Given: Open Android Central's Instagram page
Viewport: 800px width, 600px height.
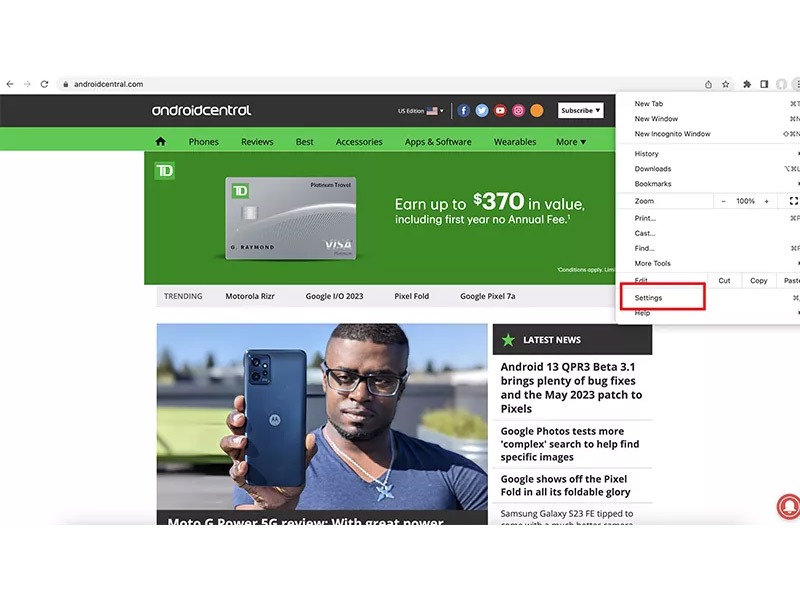Looking at the screenshot, I should (x=518, y=111).
